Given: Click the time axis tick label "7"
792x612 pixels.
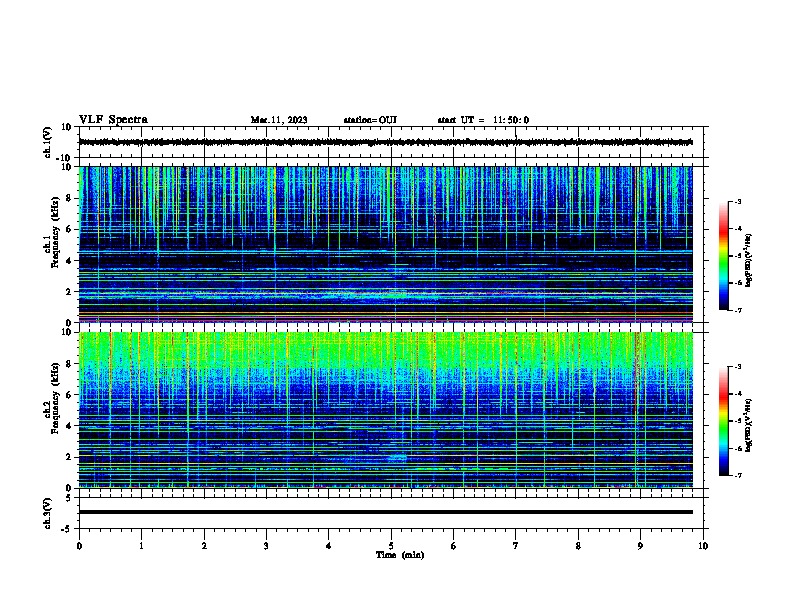Looking at the screenshot, I should click(x=516, y=546).
